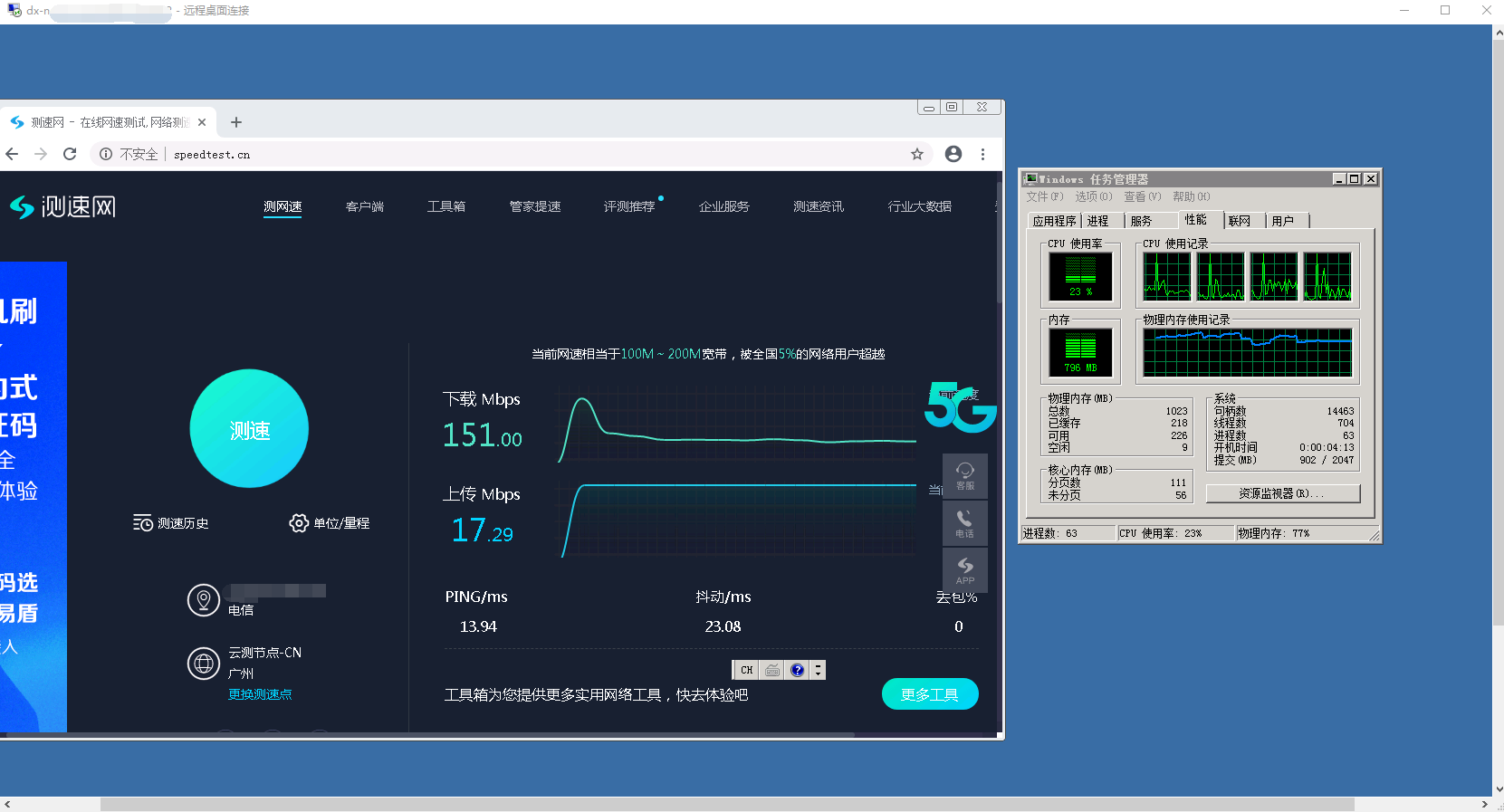Open language bar options arrow
Screen dimensions: 1504x812
819,670
